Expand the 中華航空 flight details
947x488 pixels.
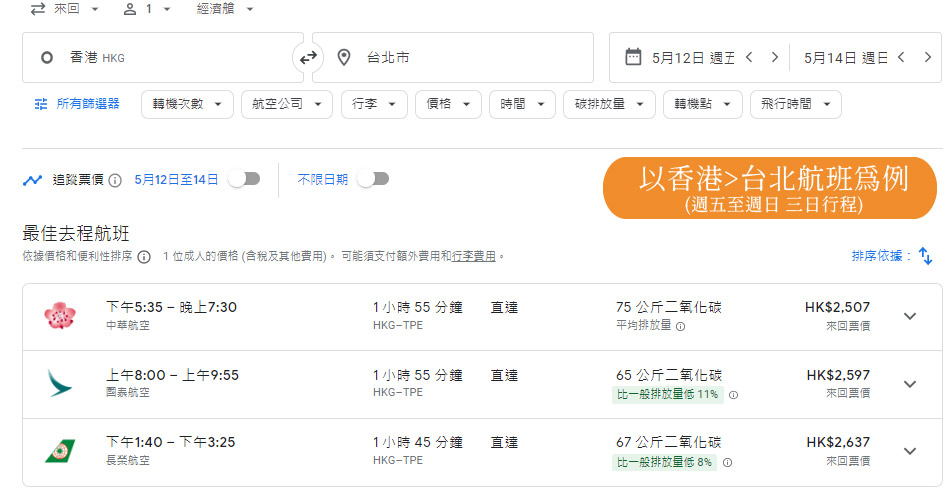point(909,316)
